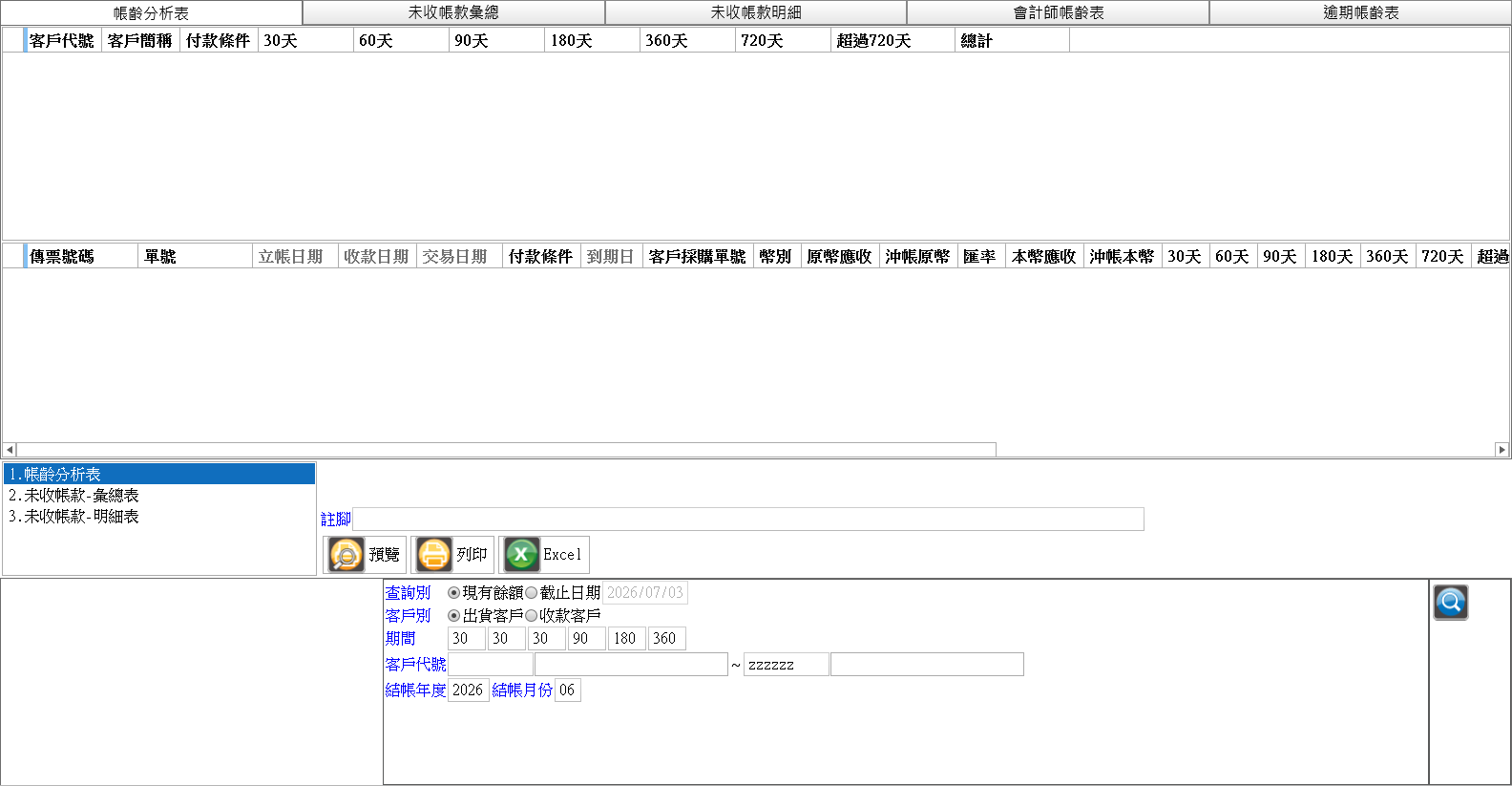Click the 客戶採購單號 column header
Screen dimensions: 1512x786
tap(698, 257)
